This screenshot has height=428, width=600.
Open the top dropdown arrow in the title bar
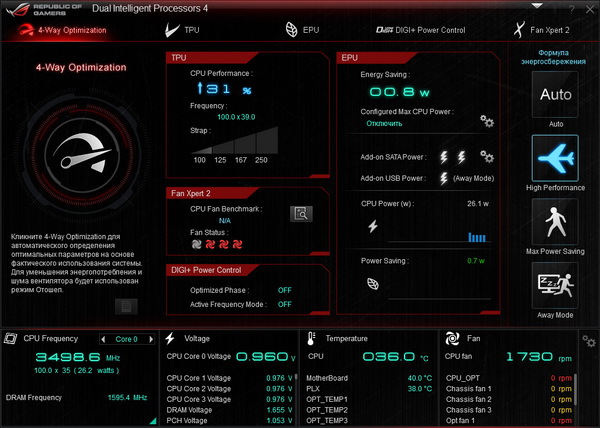537,6
